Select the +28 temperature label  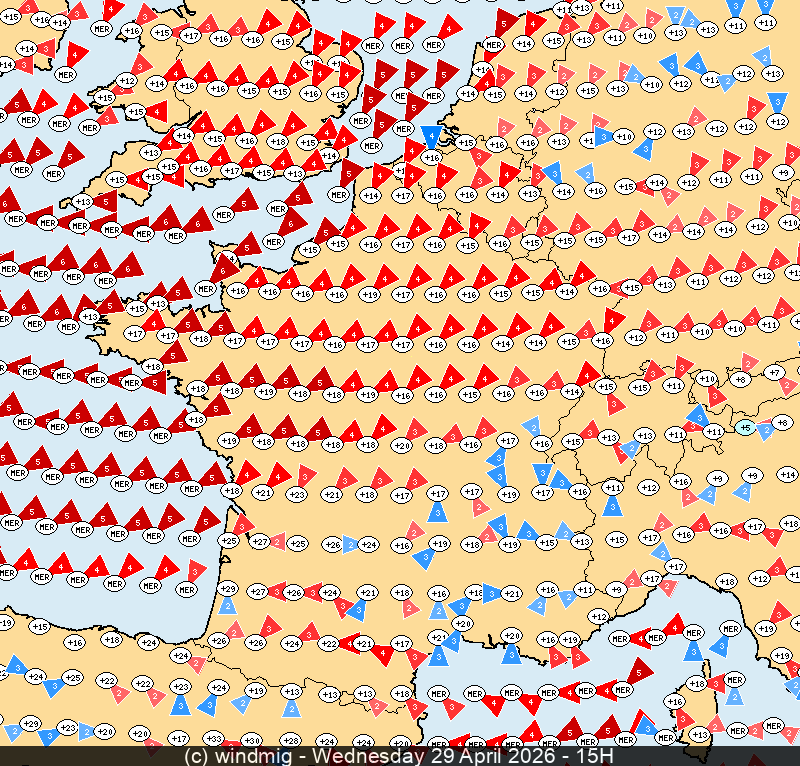coord(290,740)
